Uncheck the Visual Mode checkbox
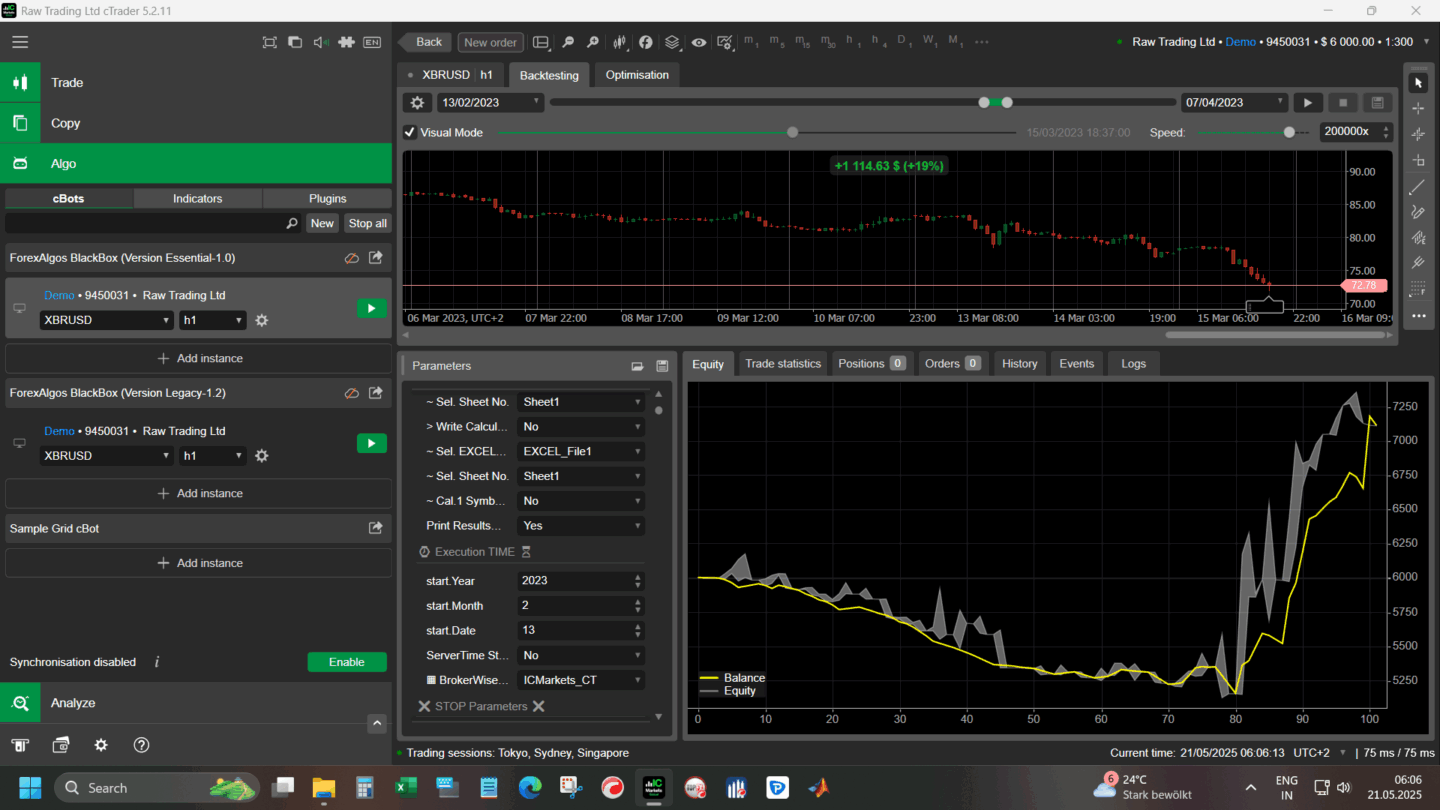Image resolution: width=1440 pixels, height=810 pixels. click(410, 132)
